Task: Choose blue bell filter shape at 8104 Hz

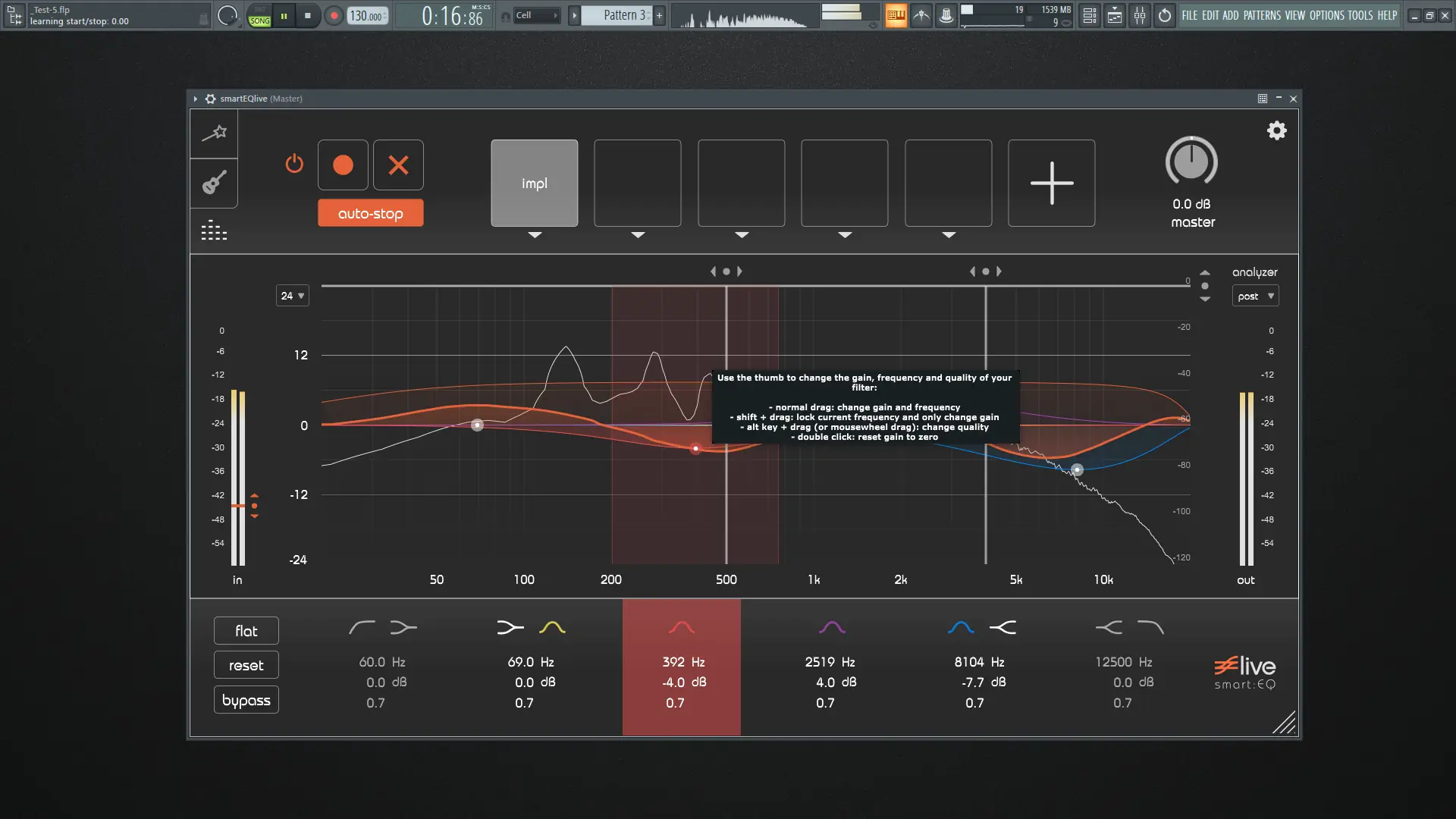Action: (961, 627)
